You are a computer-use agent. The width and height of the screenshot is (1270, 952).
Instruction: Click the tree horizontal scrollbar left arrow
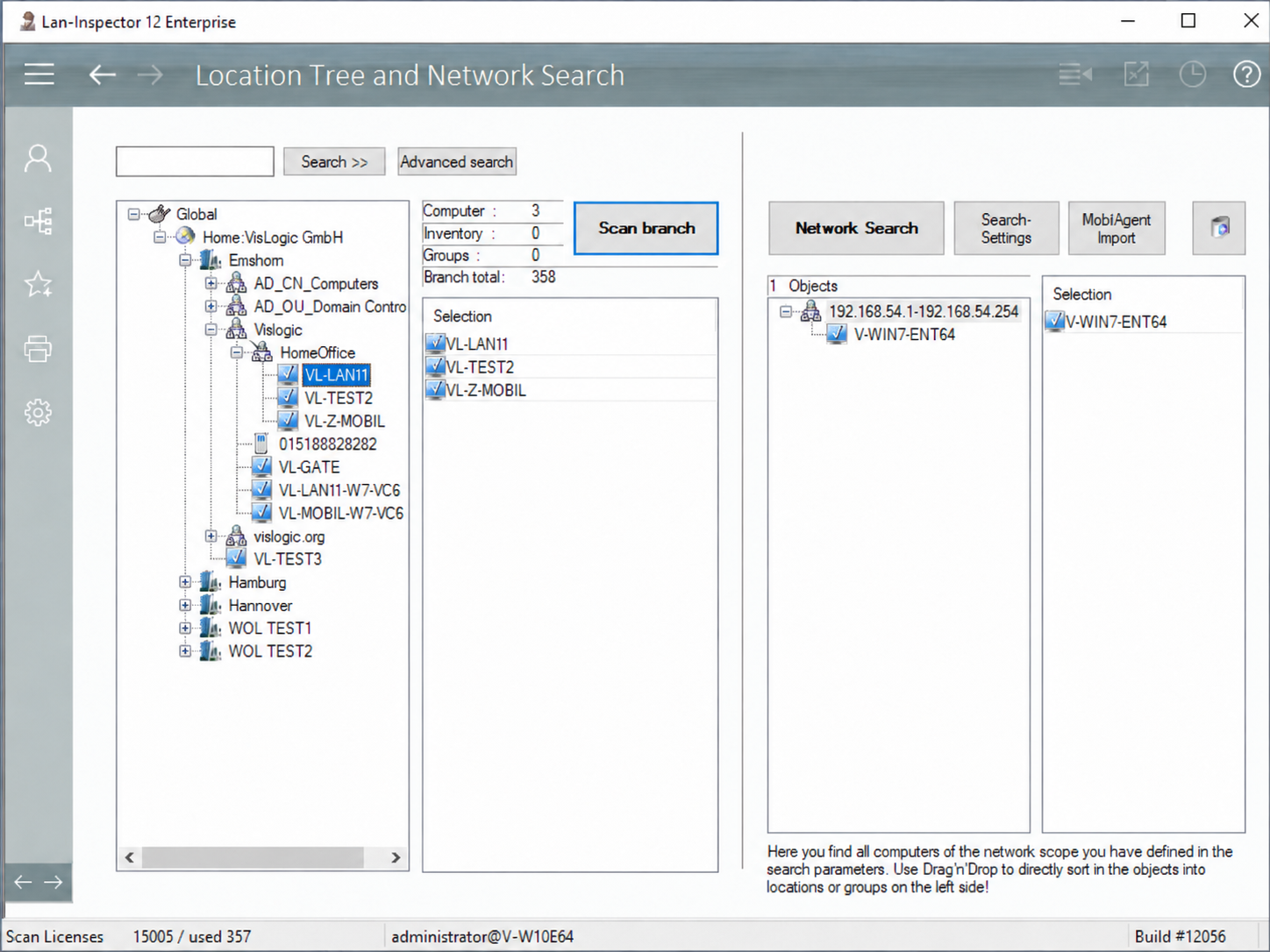pos(130,857)
